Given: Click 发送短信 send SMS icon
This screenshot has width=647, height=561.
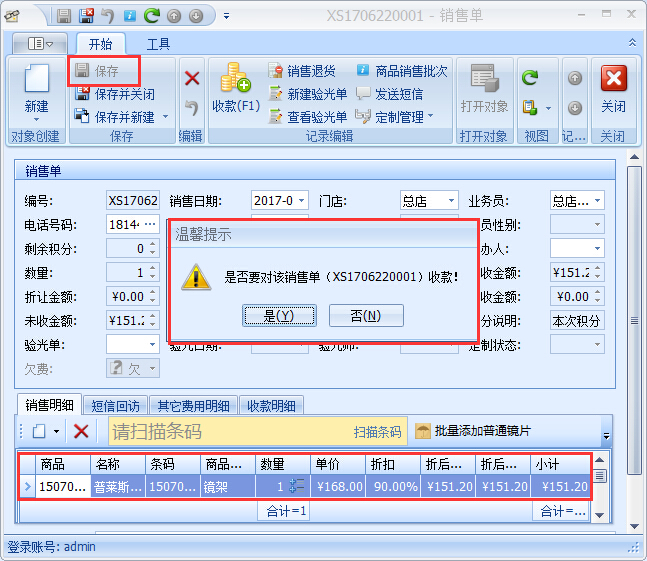Looking at the screenshot, I should coord(364,94).
